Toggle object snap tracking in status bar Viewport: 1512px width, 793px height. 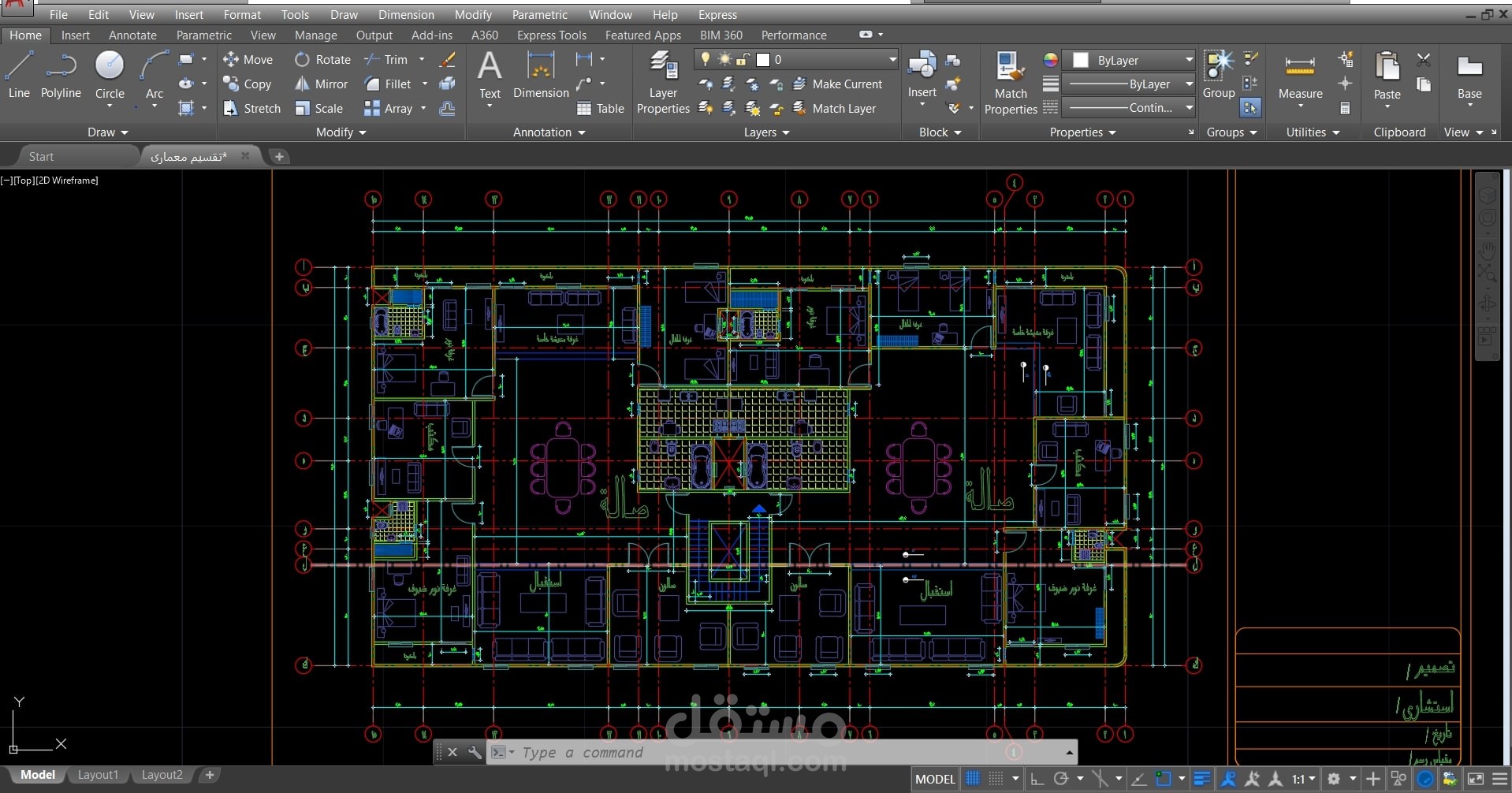1139,779
